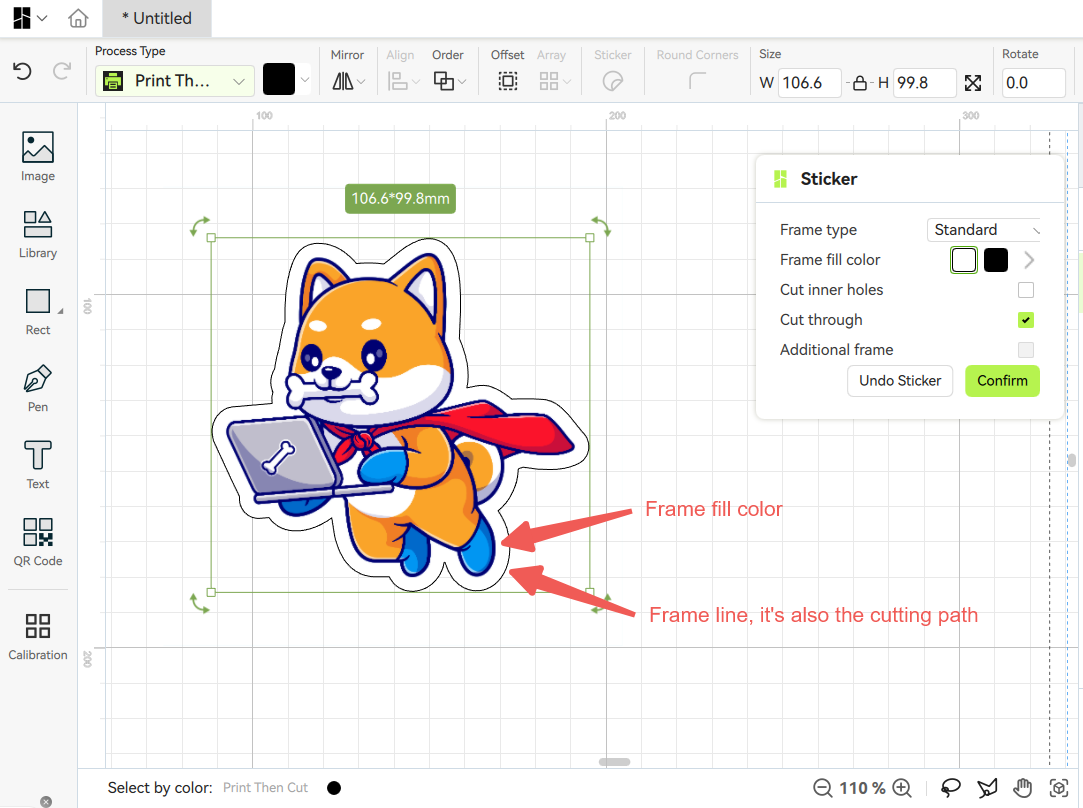1083x808 pixels.
Task: Undo the last action
Action: point(22,70)
